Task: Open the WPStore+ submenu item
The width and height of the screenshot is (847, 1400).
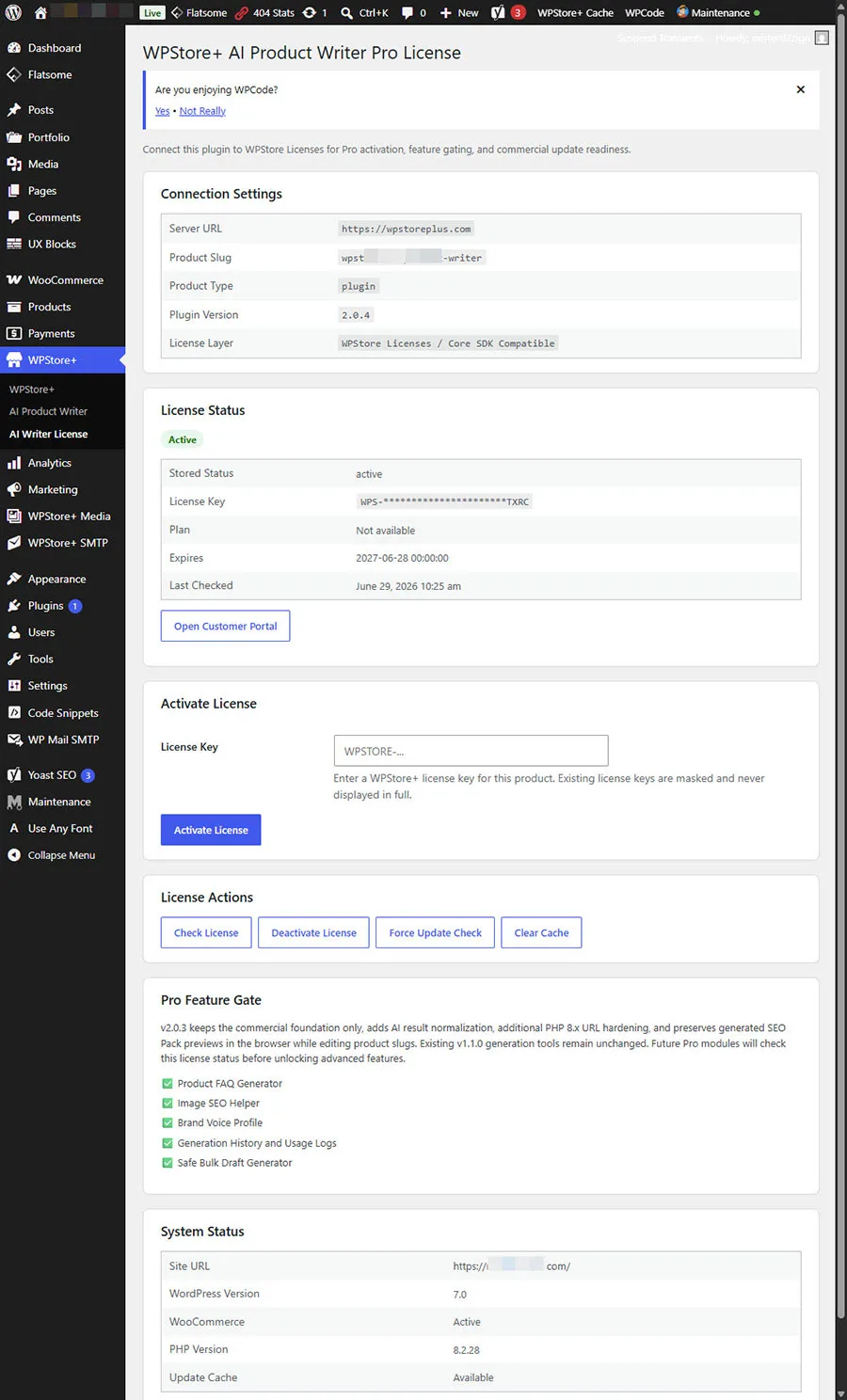Action: [x=32, y=390]
